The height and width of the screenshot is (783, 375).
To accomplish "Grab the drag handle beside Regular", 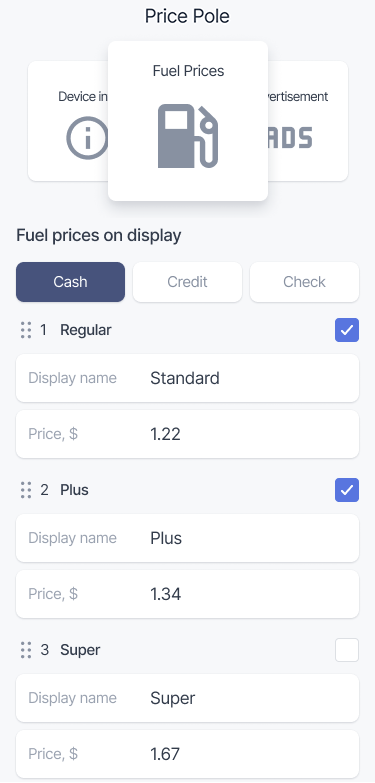I will 26,330.
